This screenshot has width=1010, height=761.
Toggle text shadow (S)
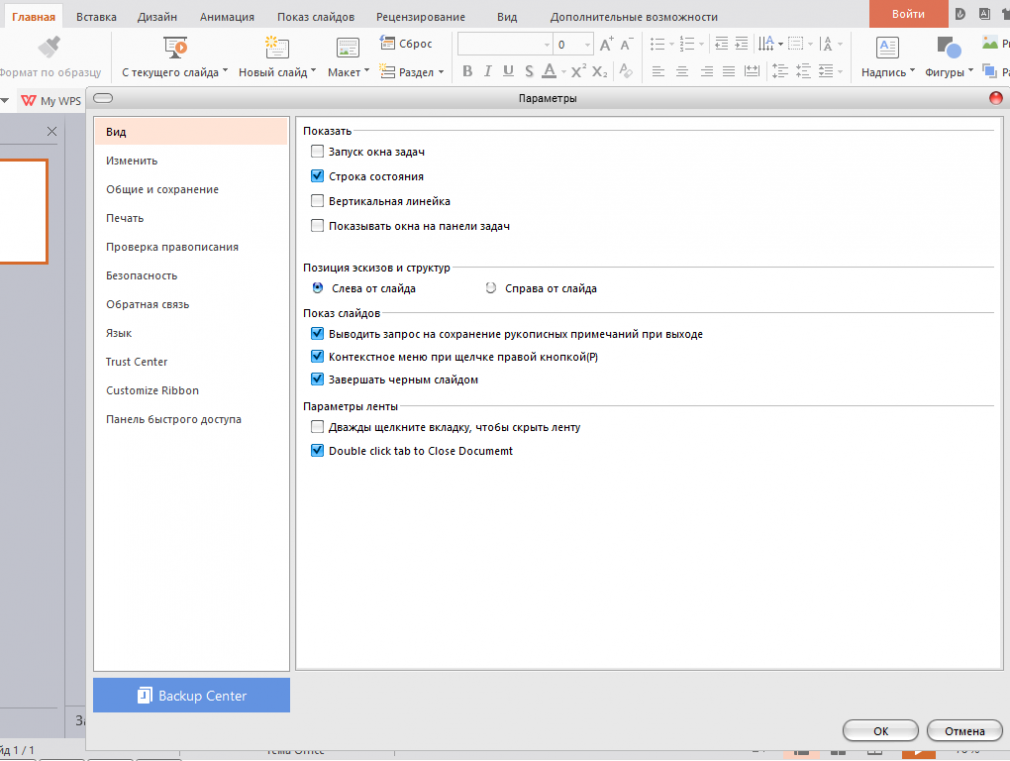tap(529, 71)
